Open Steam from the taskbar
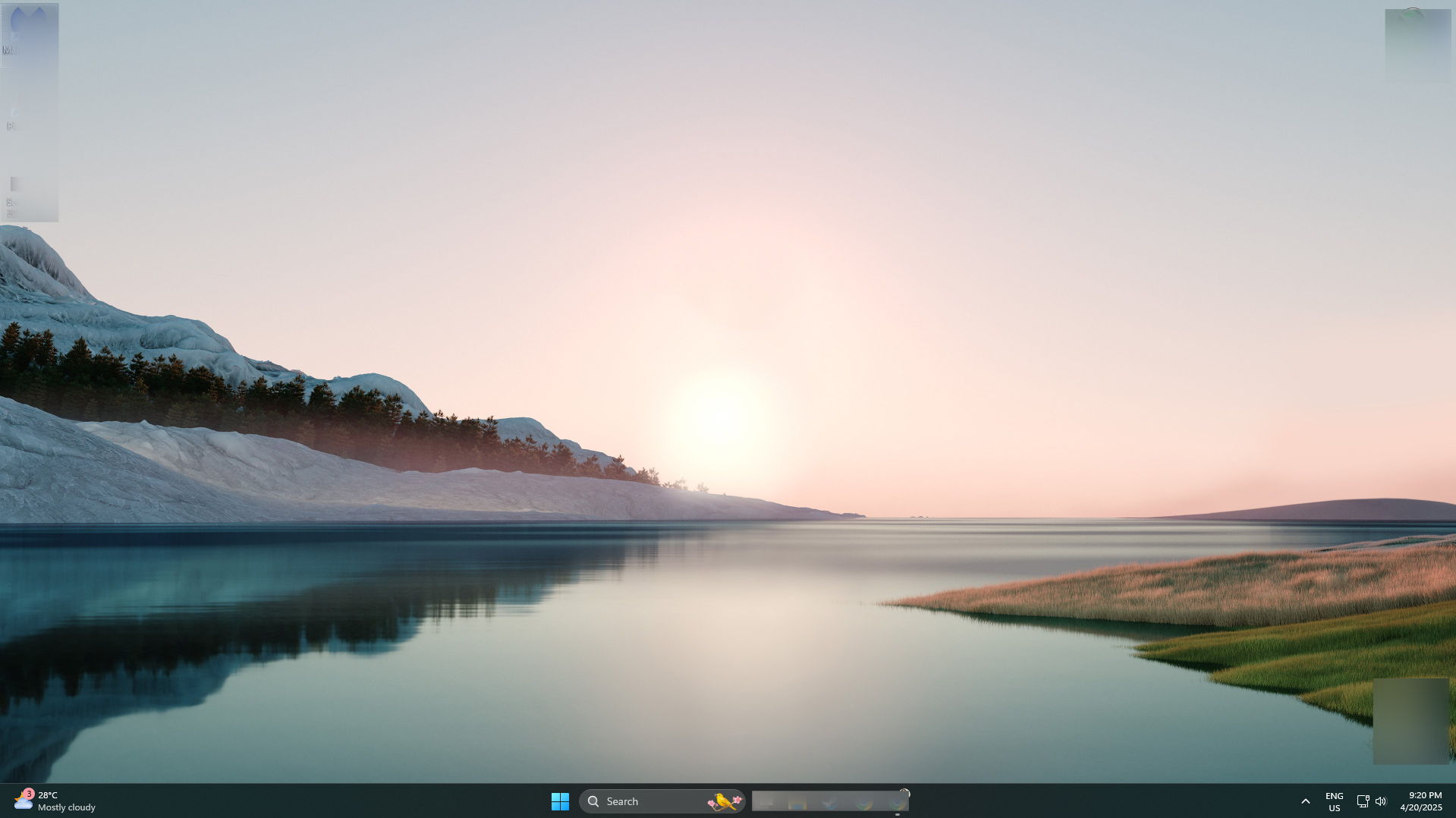The height and width of the screenshot is (818, 1456). click(x=829, y=802)
